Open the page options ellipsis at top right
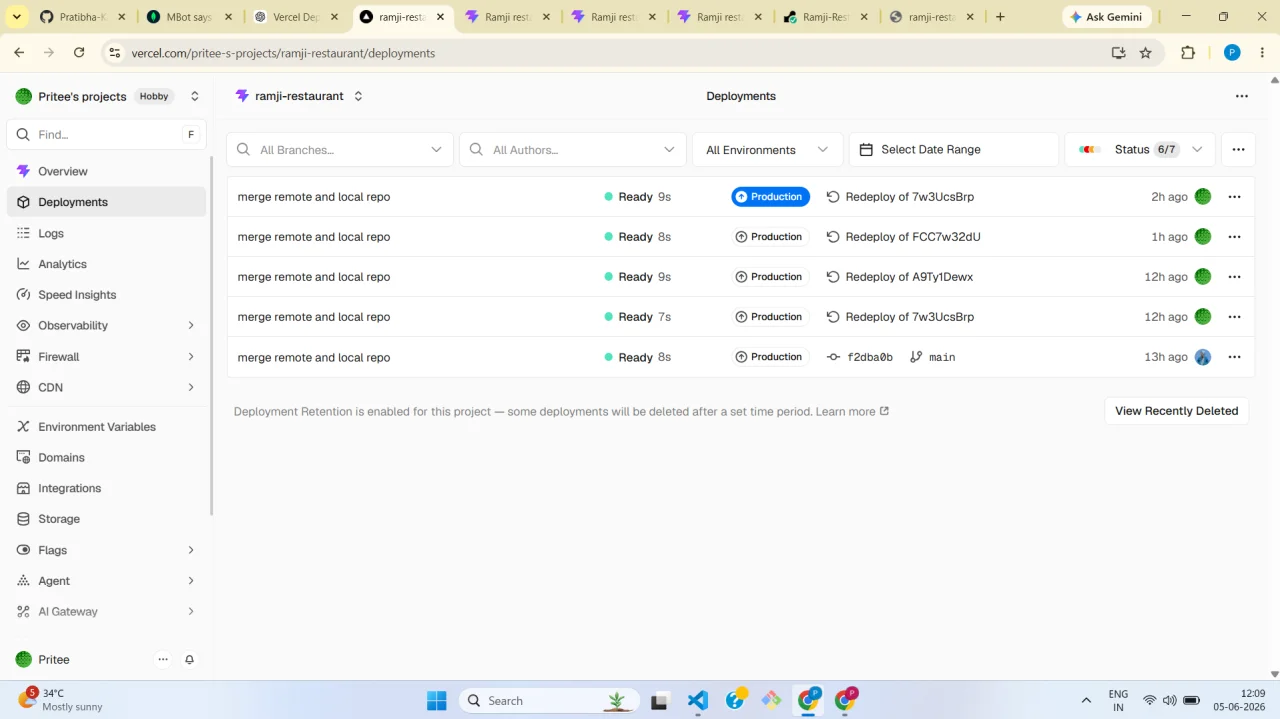 pyautogui.click(x=1242, y=96)
